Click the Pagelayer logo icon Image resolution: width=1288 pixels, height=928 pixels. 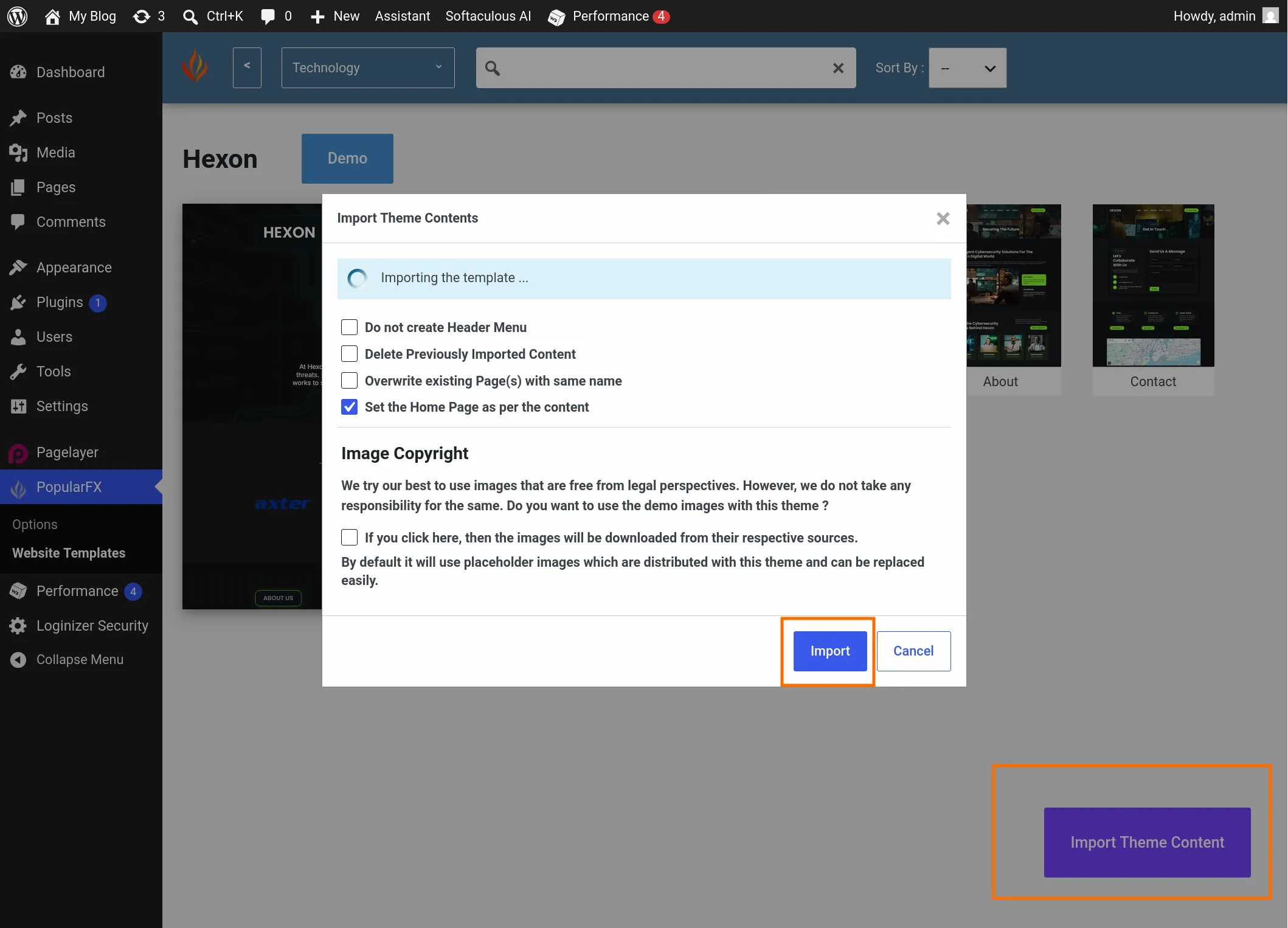pyautogui.click(x=18, y=453)
